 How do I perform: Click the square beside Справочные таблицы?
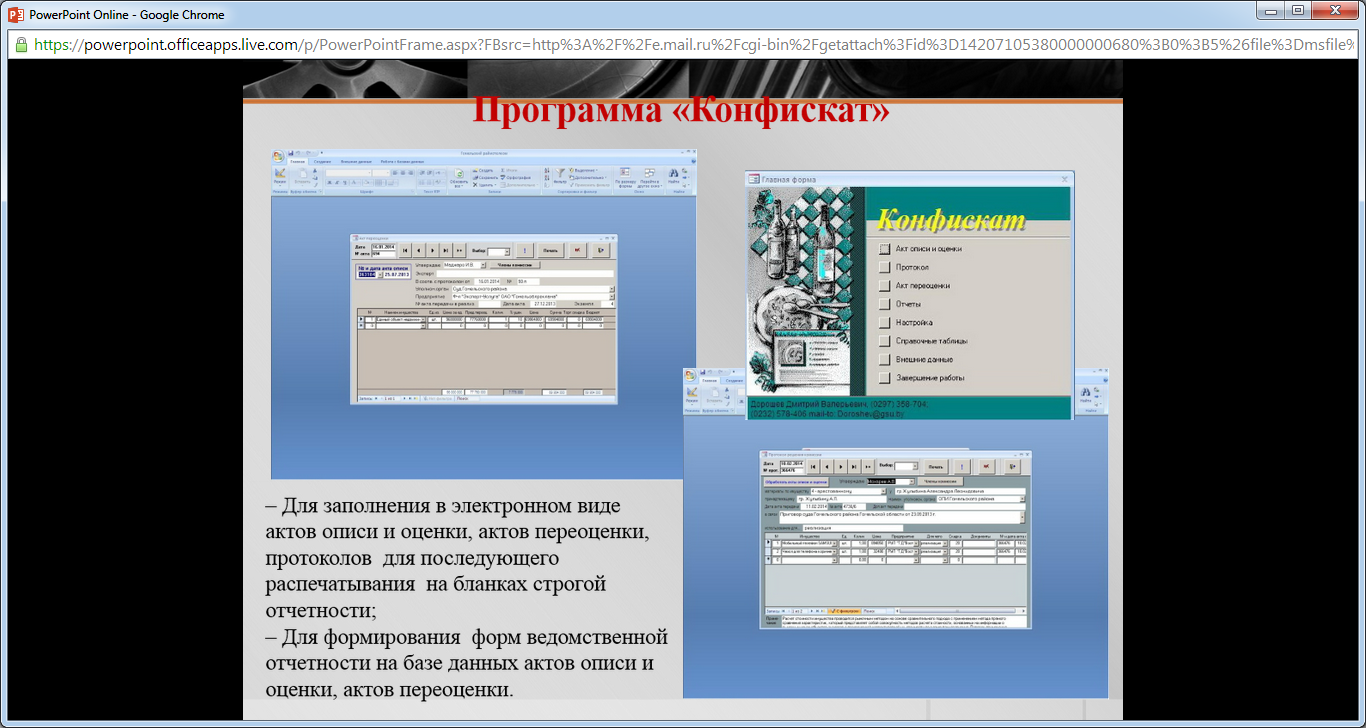click(884, 340)
